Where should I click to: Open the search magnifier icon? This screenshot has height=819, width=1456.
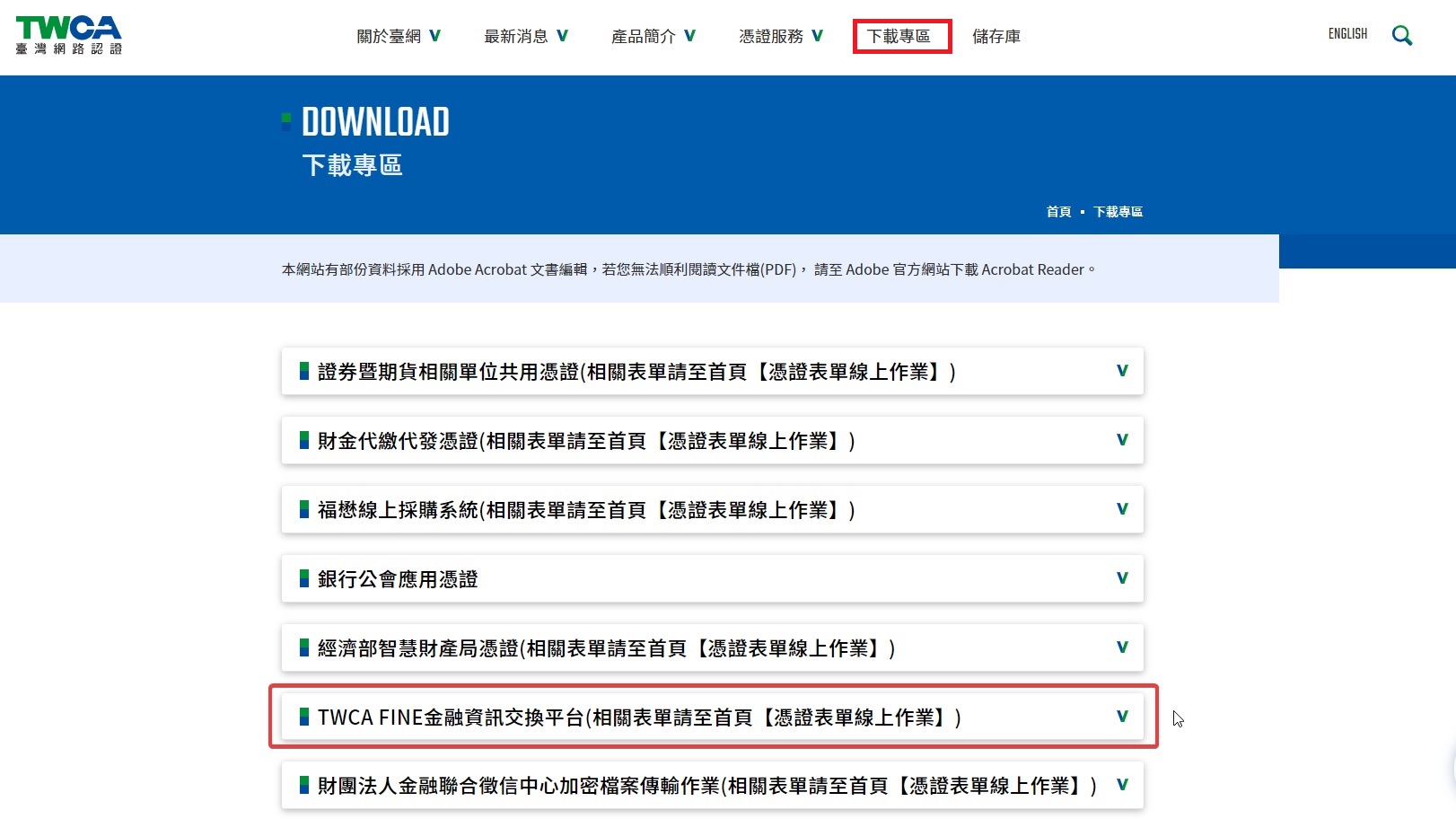pyautogui.click(x=1401, y=36)
